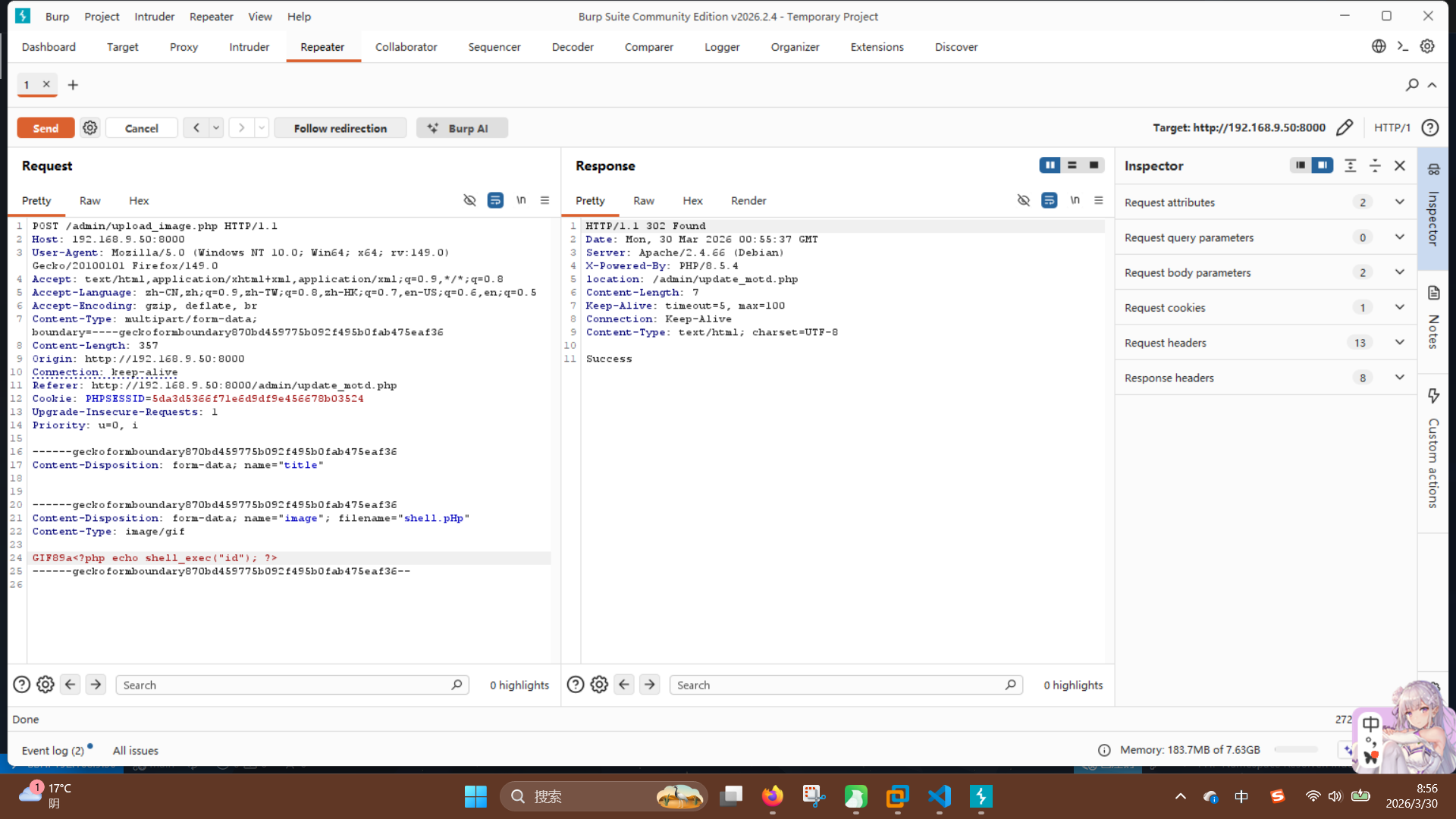Click the edit target pencil icon
Viewport: 1456px width, 819px height.
click(1344, 128)
